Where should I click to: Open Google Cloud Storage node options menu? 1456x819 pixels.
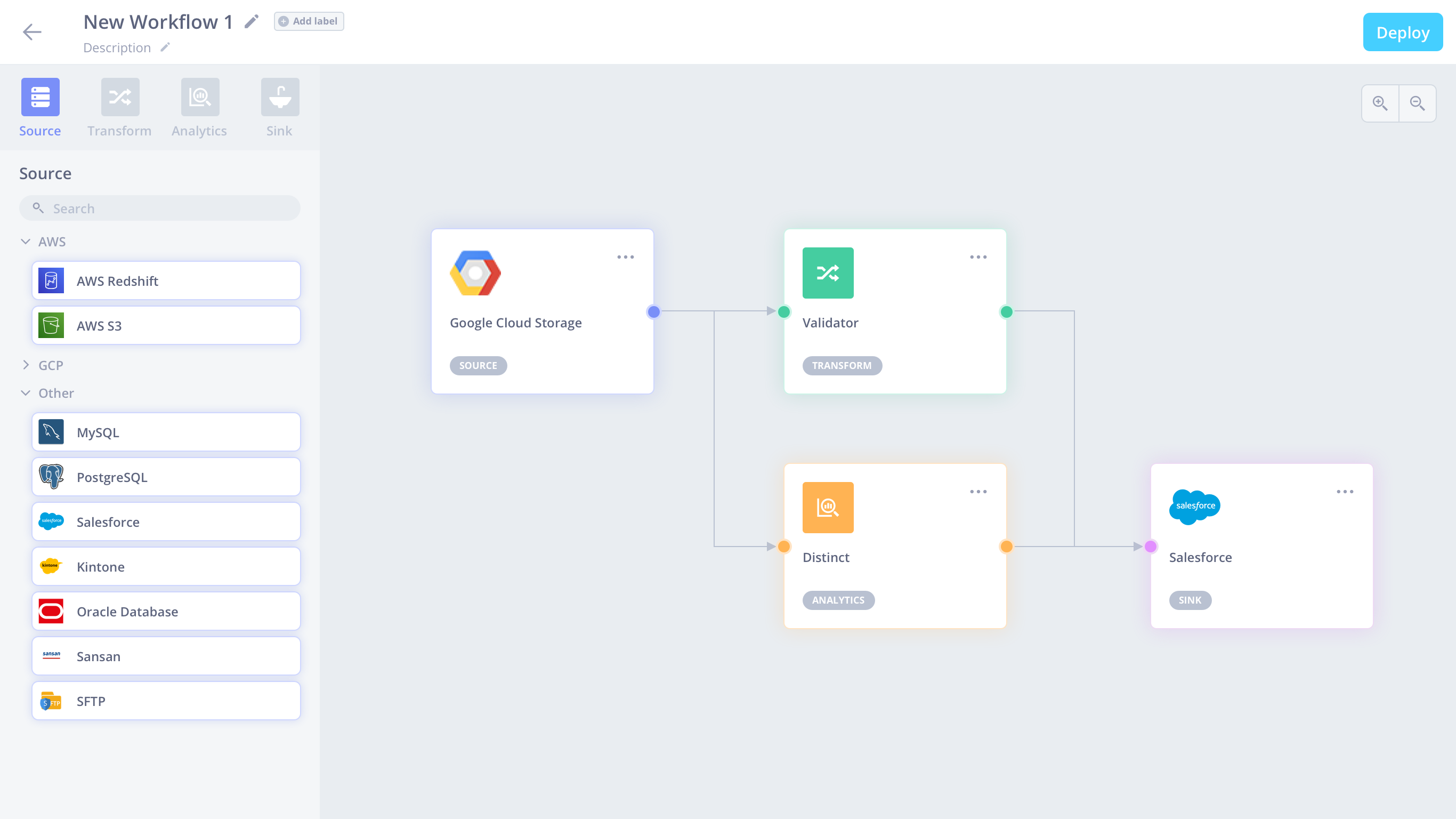pyautogui.click(x=625, y=257)
